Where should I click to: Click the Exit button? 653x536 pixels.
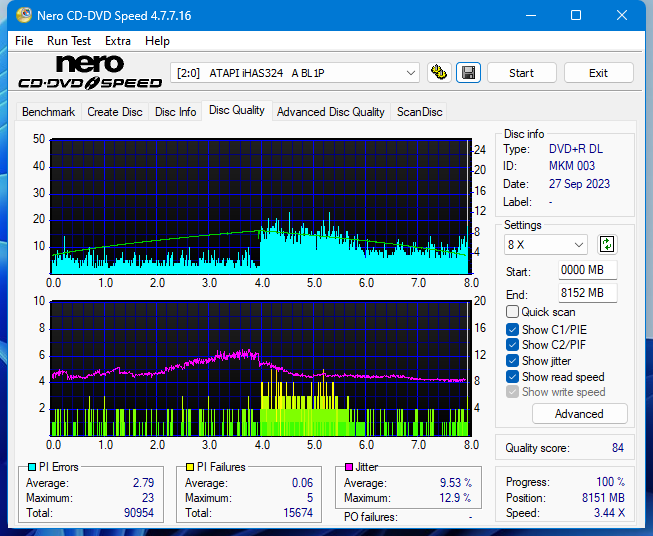598,73
